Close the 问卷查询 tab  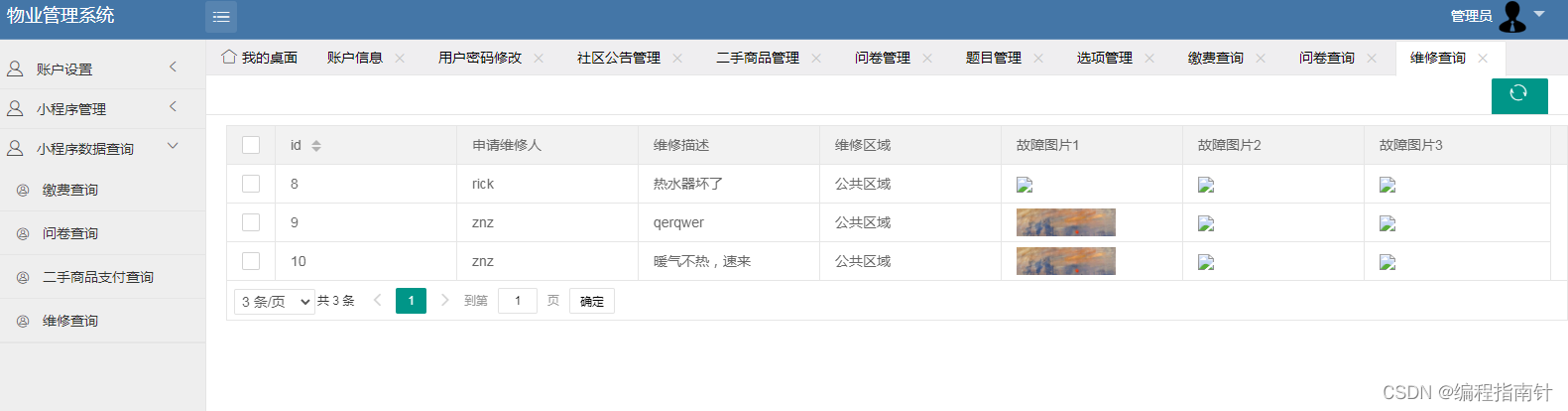click(x=1372, y=58)
